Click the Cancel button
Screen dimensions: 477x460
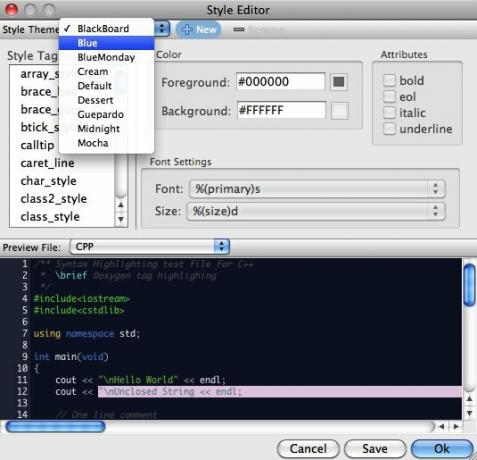pos(308,449)
